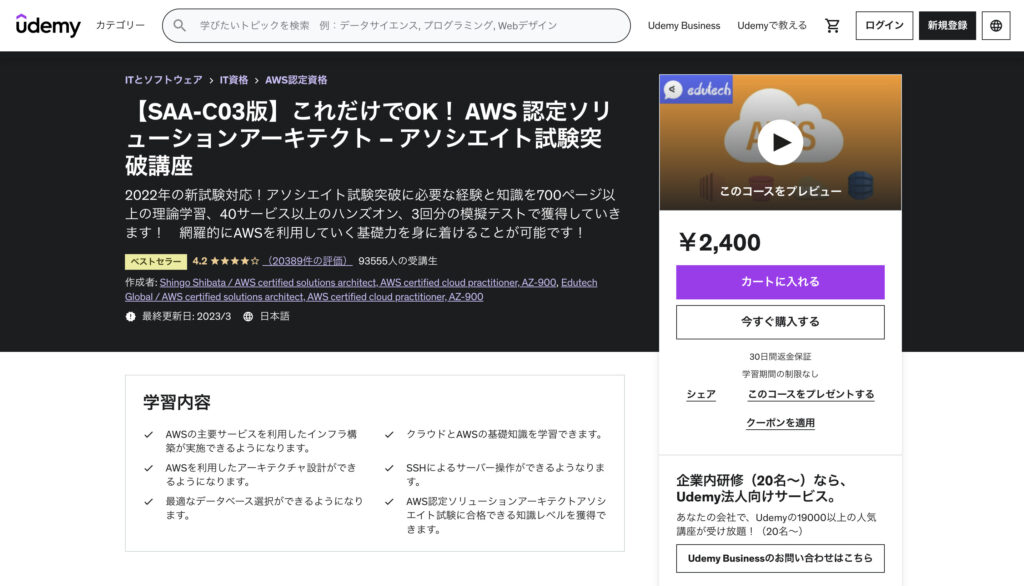Open the shopping cart icon
1024x586 pixels.
point(832,25)
